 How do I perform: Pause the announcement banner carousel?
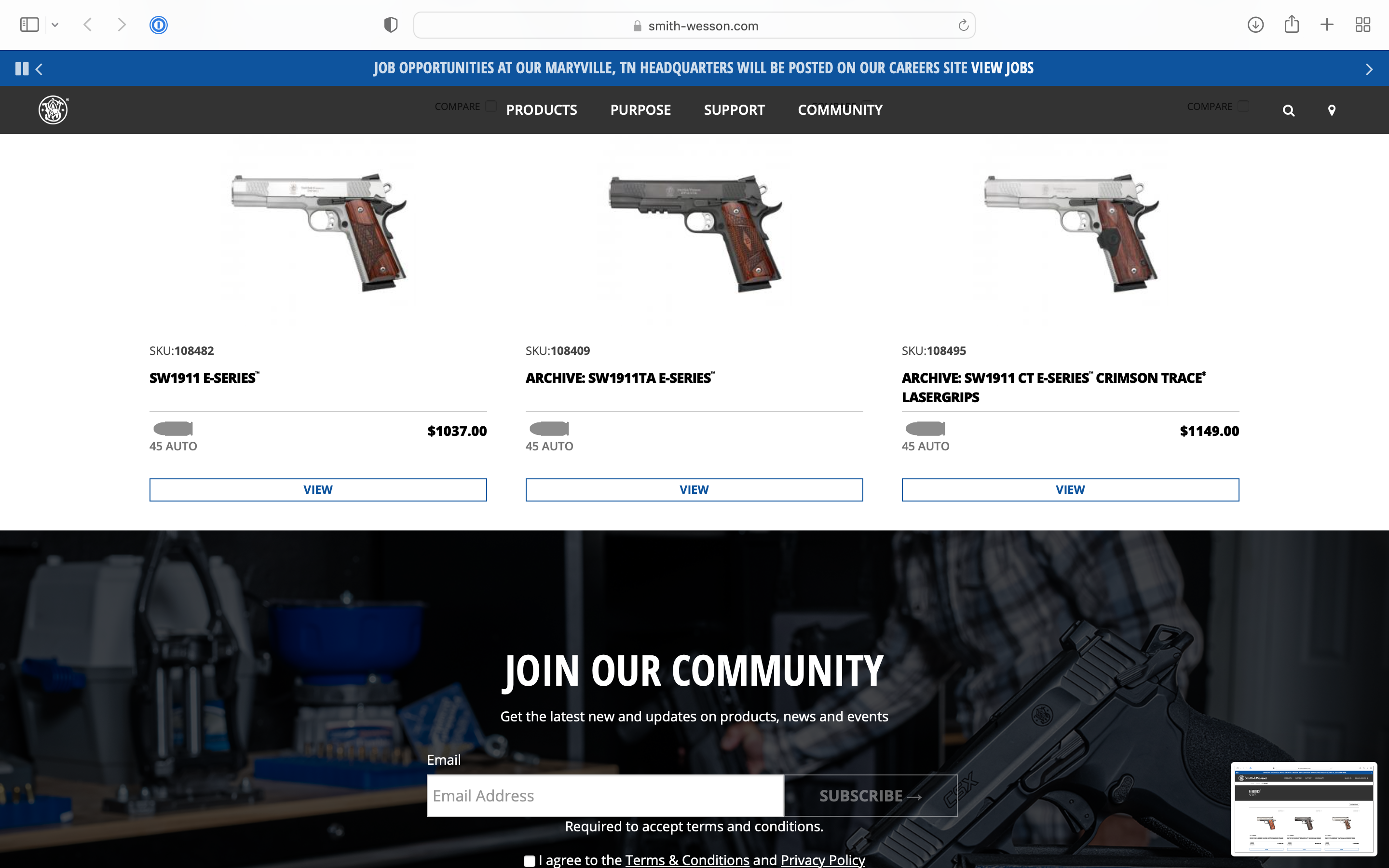pos(22,69)
